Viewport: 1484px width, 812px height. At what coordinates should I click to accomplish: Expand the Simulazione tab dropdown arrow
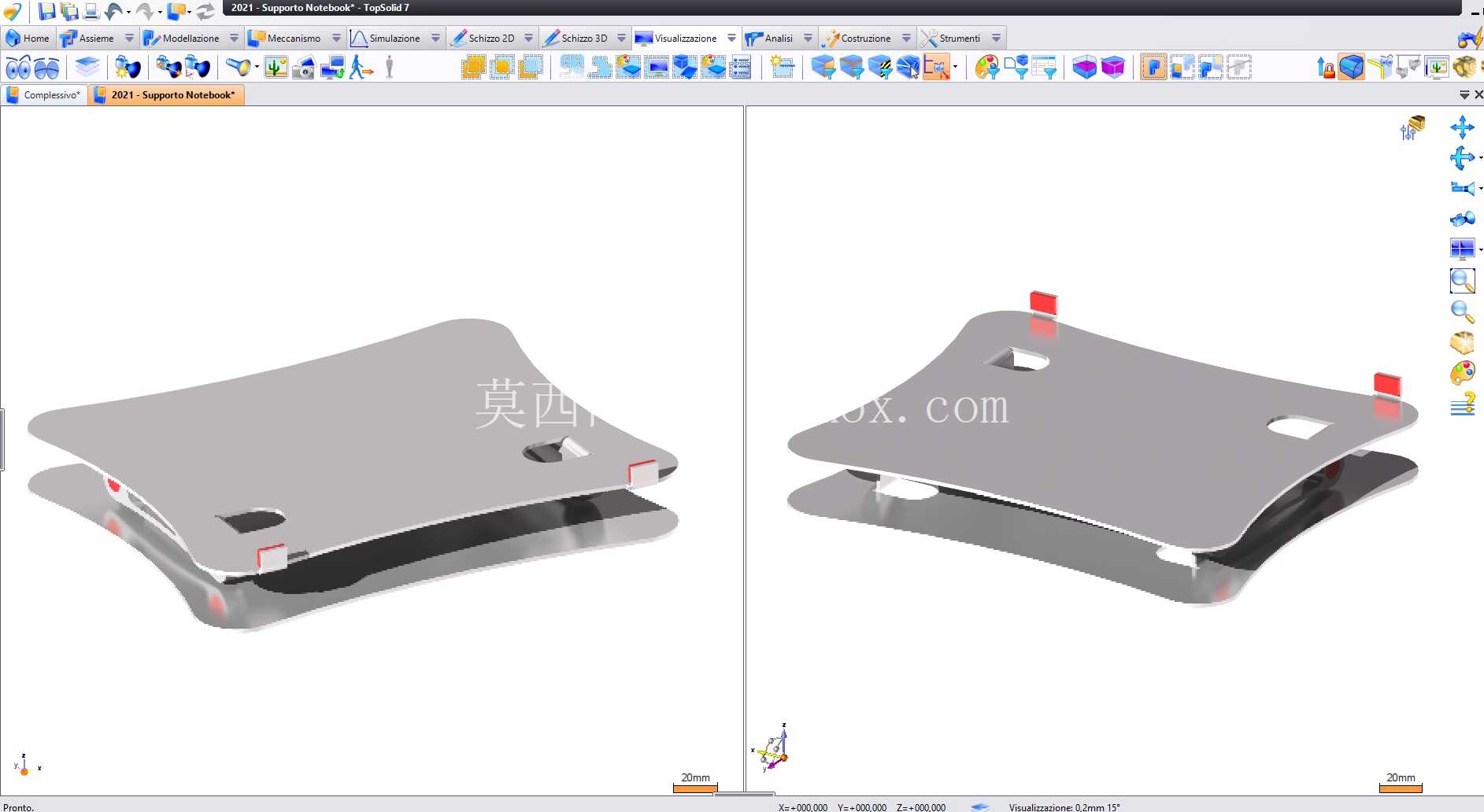point(435,38)
